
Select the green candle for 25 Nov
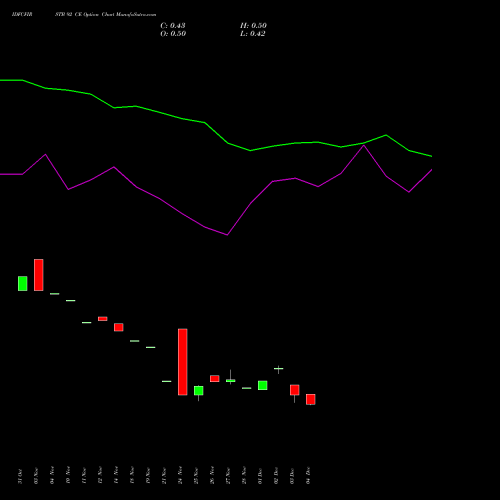tap(199, 391)
